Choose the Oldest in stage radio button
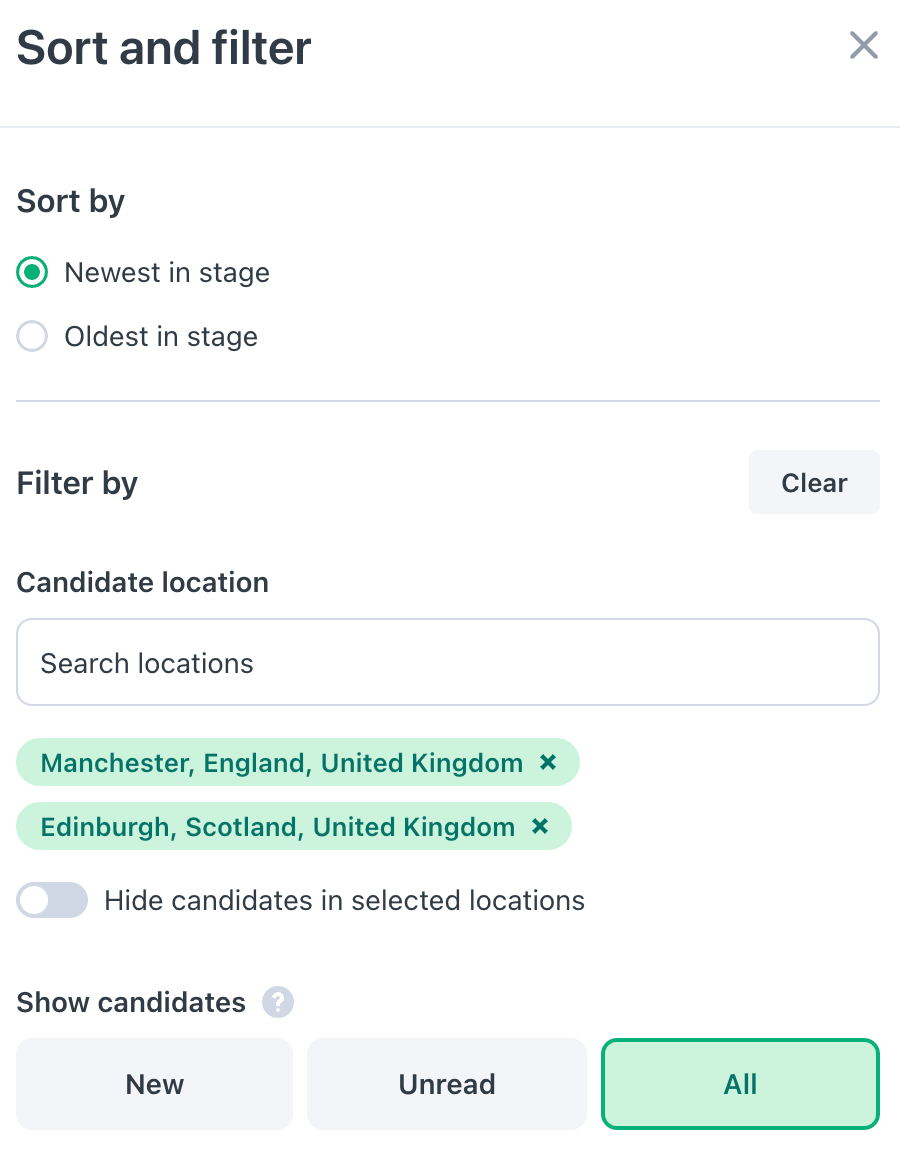The width and height of the screenshot is (900, 1150). tap(32, 337)
